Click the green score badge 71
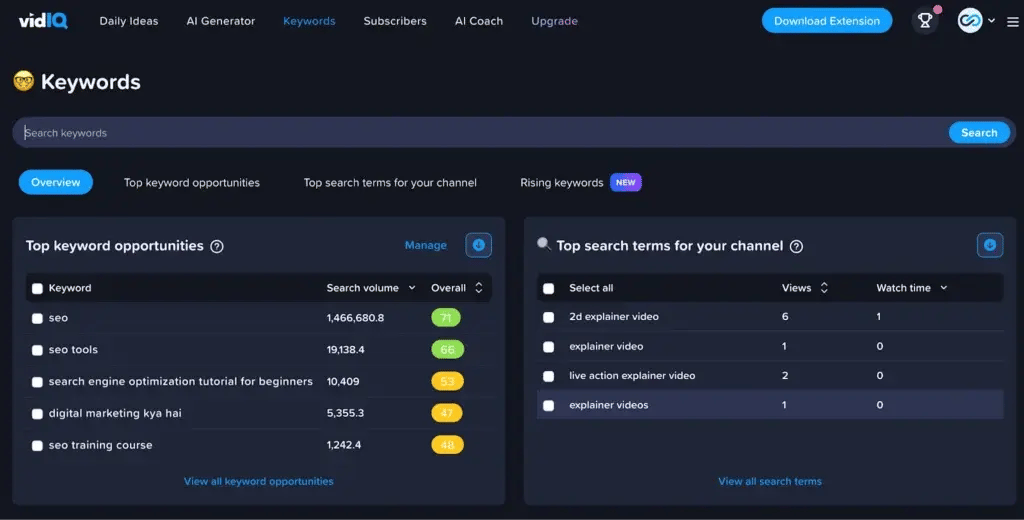This screenshot has width=1024, height=520. point(446,318)
